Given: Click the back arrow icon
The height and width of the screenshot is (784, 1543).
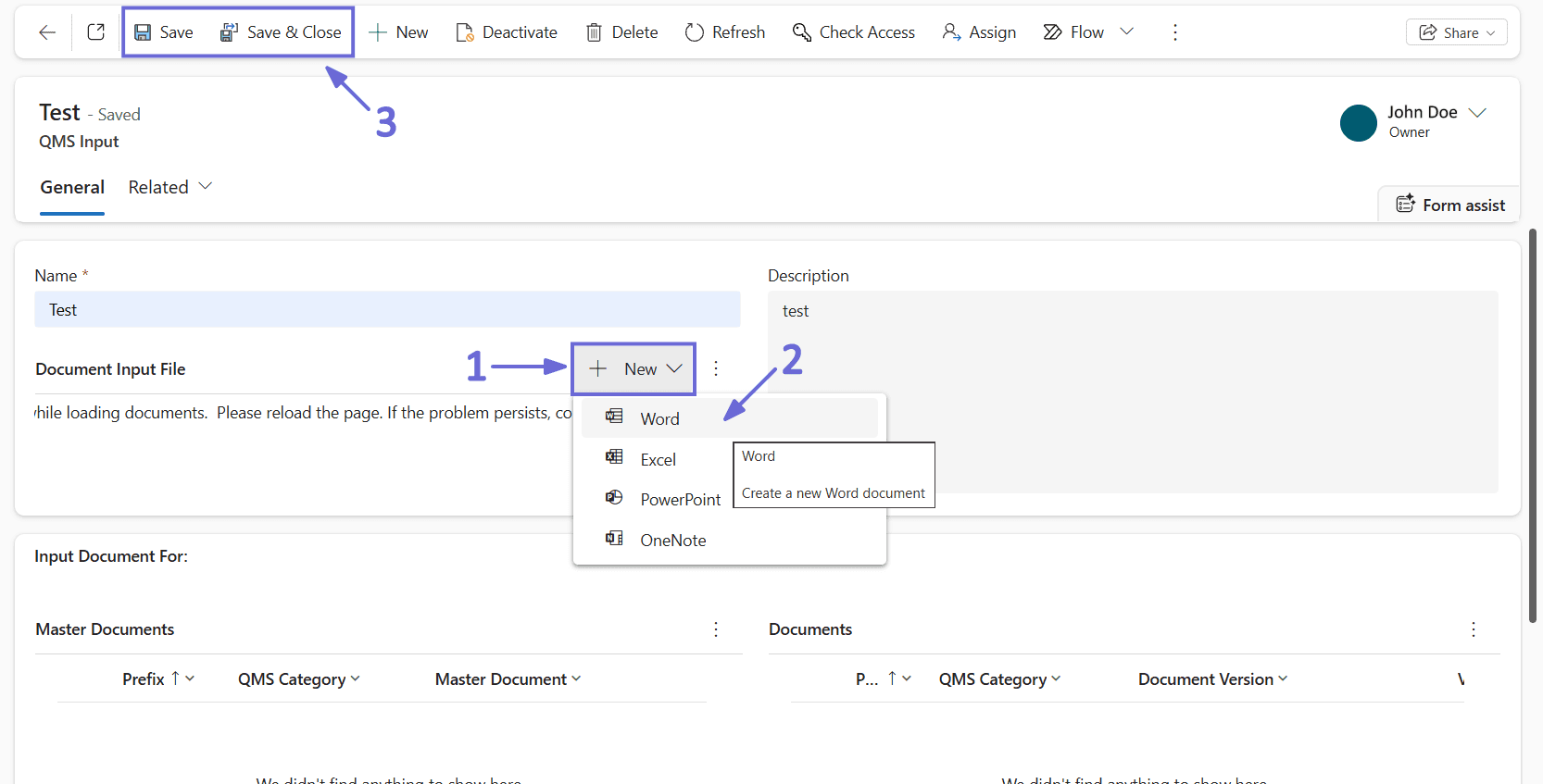Looking at the screenshot, I should pos(47,32).
